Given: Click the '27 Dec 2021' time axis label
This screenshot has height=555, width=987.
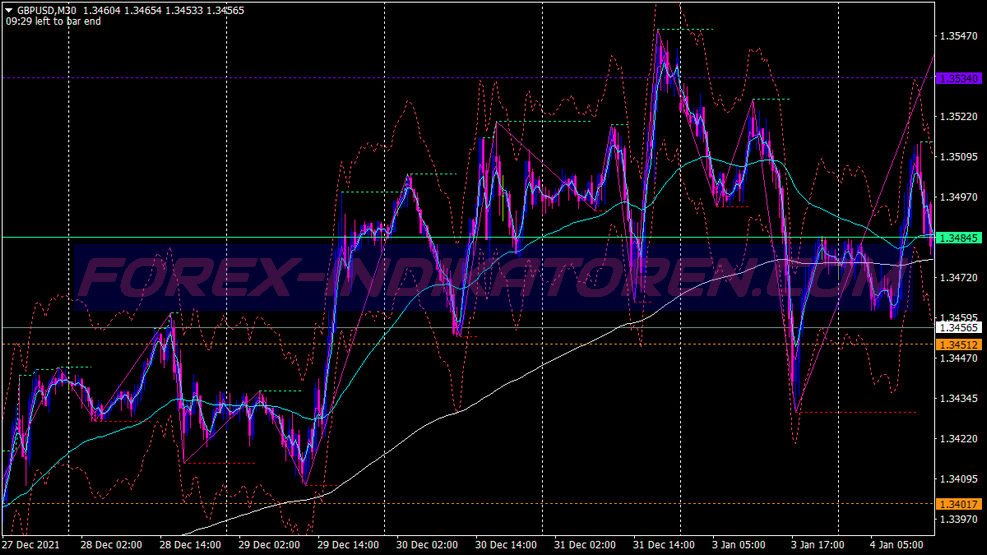Looking at the screenshot, I should coord(31,545).
